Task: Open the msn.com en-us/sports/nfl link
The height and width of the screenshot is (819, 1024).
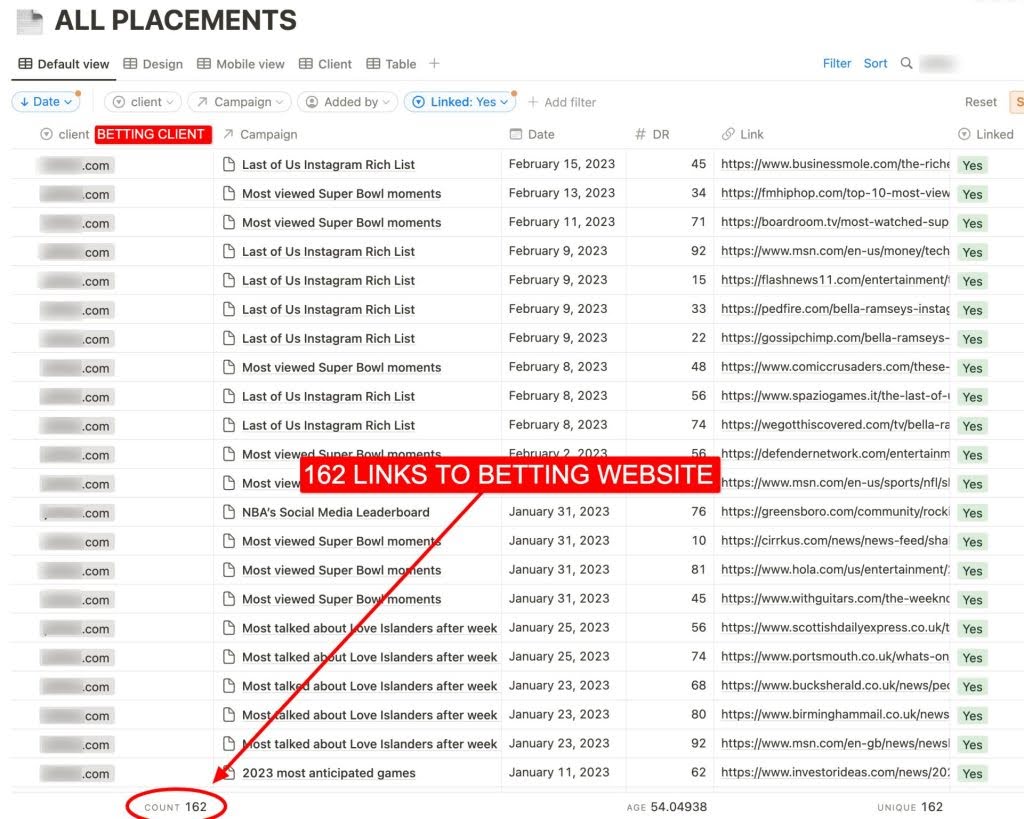Action: point(835,483)
